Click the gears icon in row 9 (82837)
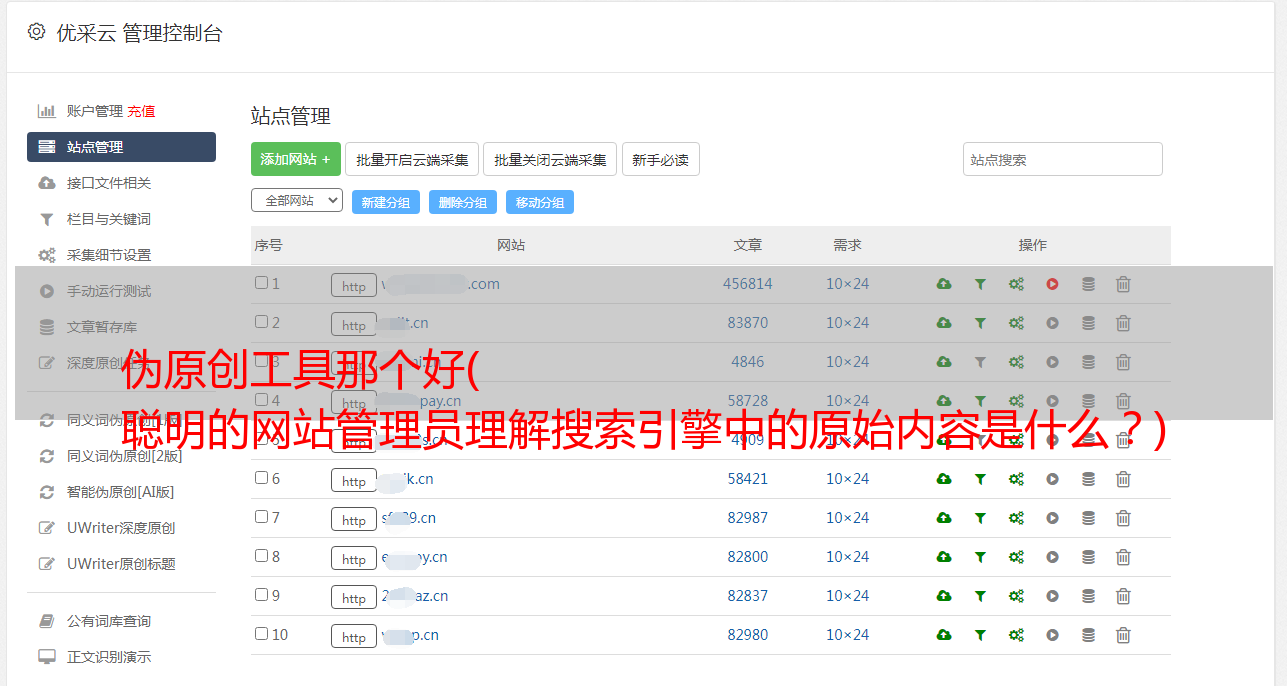Screen dimensions: 1287x686 point(1016,596)
